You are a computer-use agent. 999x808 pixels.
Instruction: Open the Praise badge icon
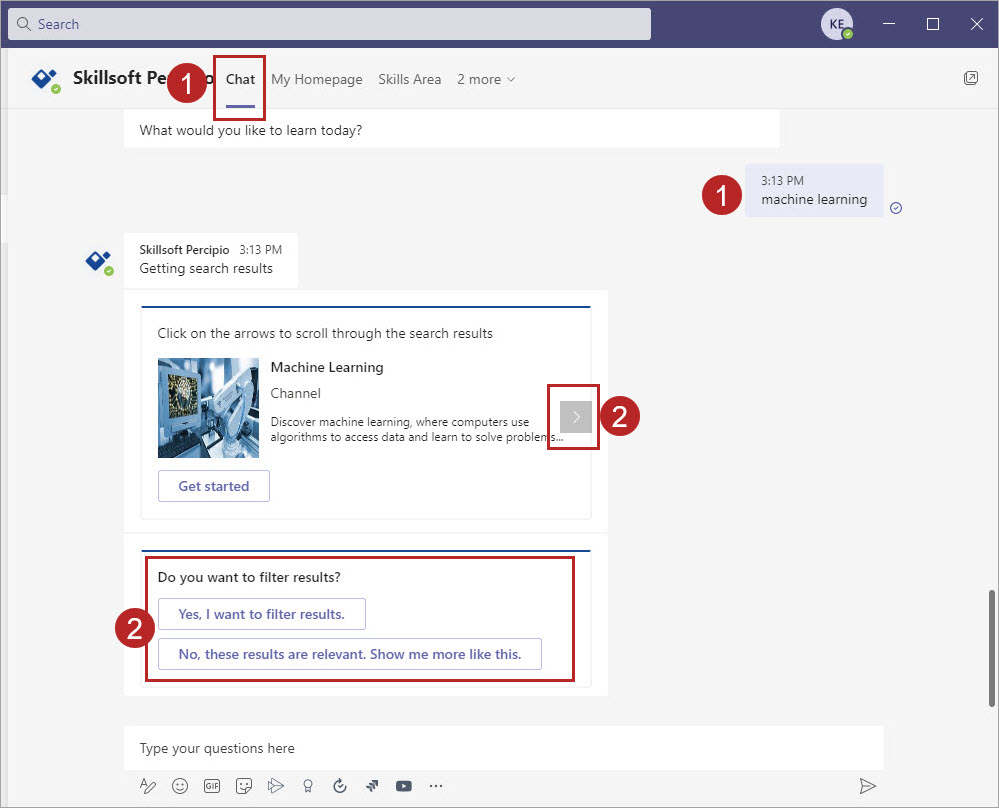[x=308, y=786]
